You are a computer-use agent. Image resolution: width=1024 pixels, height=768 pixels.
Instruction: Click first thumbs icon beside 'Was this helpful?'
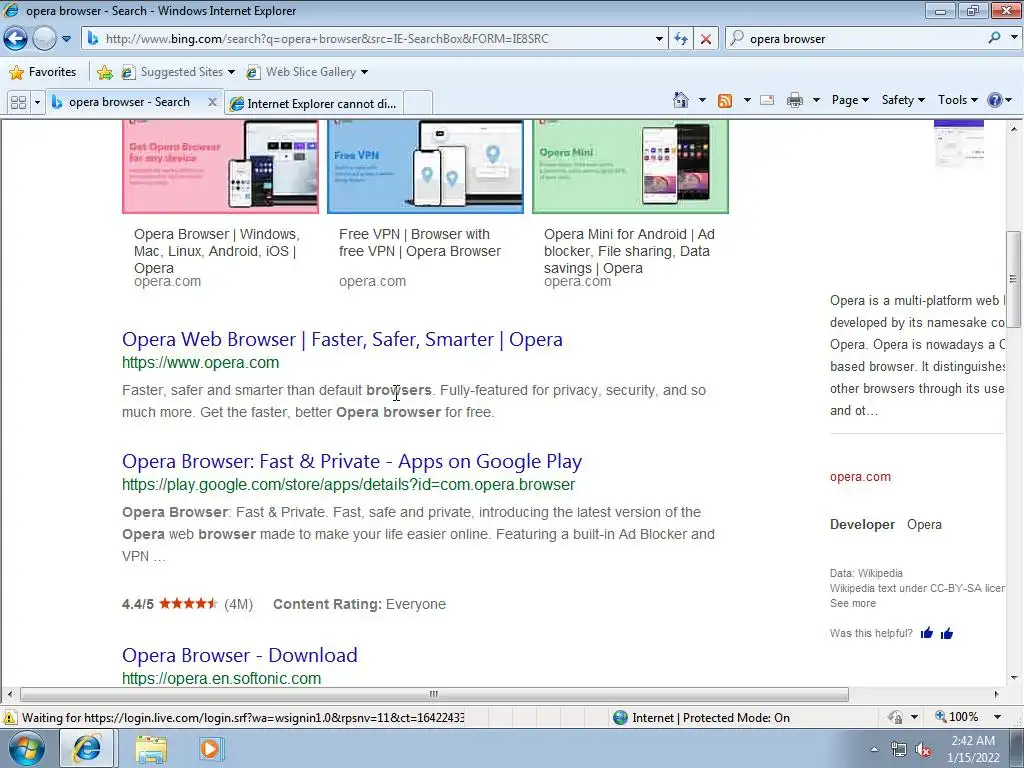pyautogui.click(x=927, y=633)
